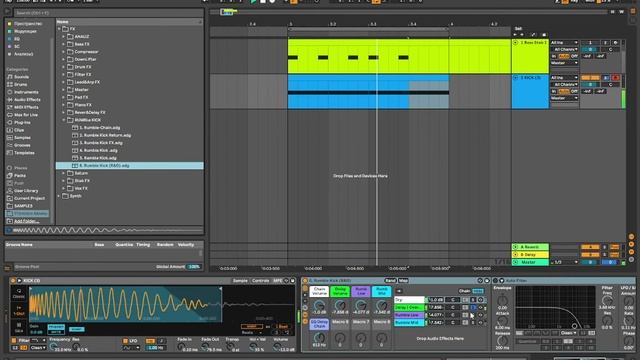This screenshot has width=640, height=360.
Task: Click the browser search field
Action: 106,13
